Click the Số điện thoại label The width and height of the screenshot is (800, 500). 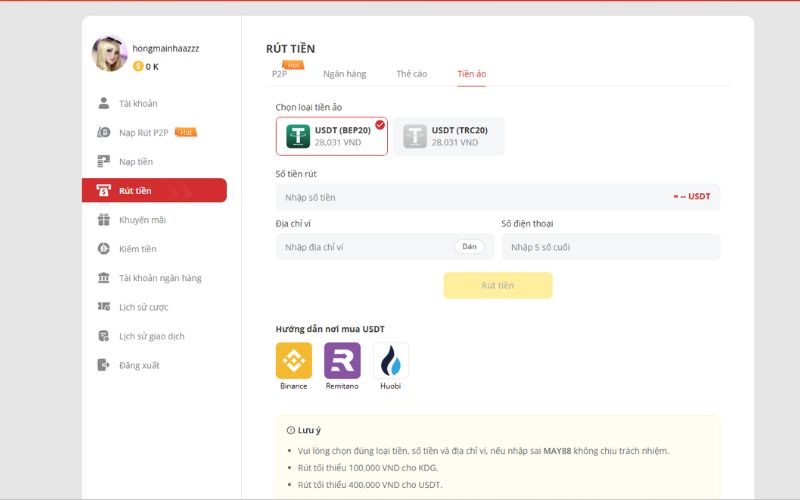[x=527, y=223]
